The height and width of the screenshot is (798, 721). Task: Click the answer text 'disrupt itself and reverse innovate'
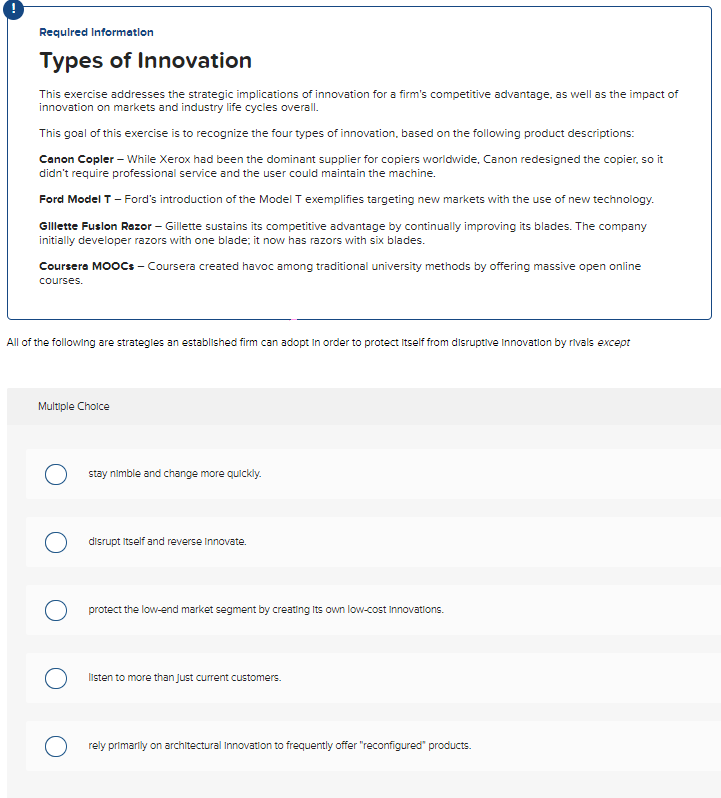[167, 542]
